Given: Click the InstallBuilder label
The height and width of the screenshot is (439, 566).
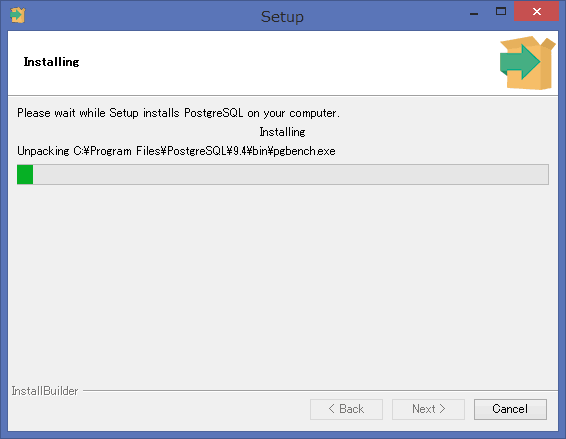Looking at the screenshot, I should (45, 391).
